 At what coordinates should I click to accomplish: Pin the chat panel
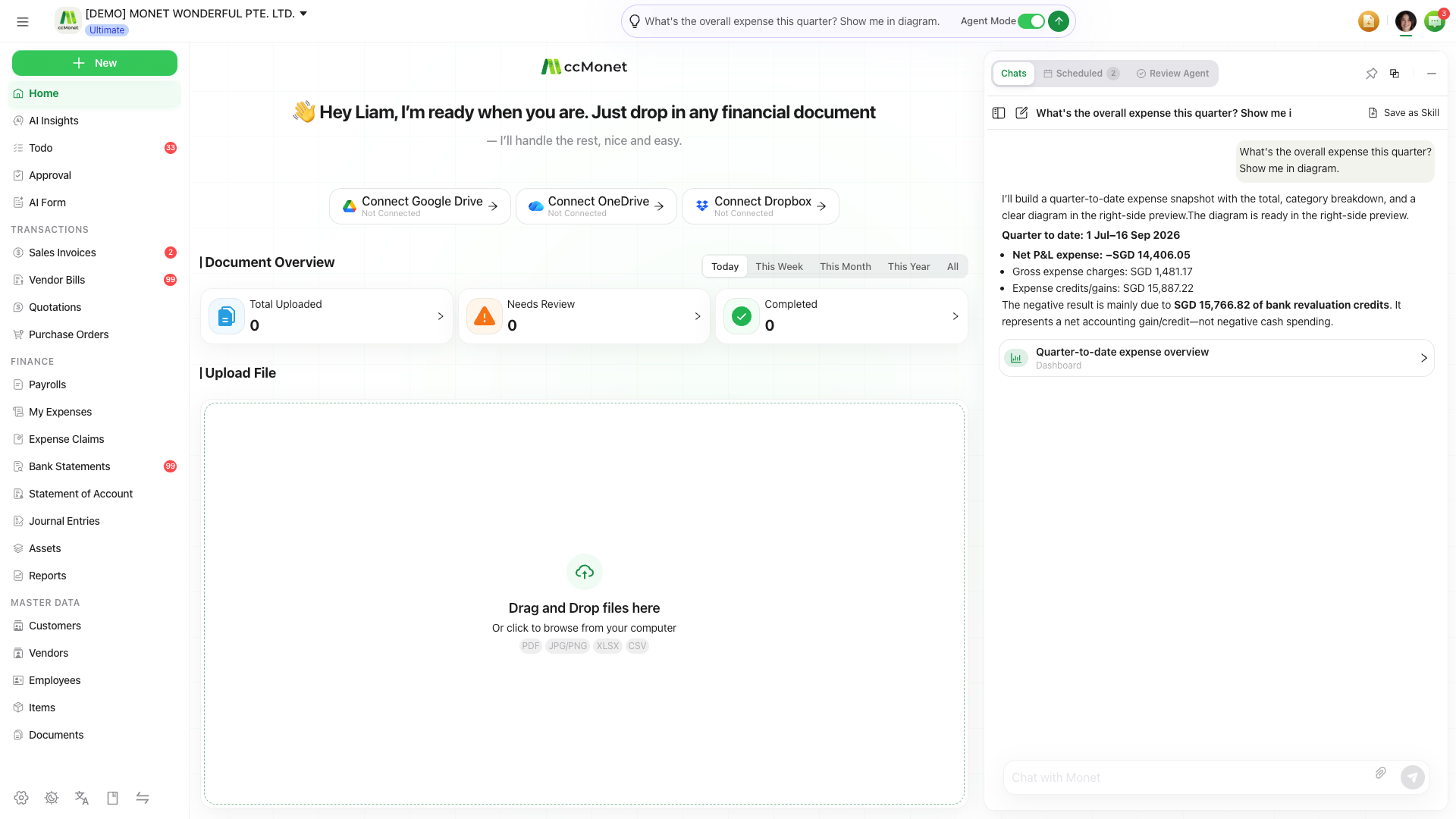point(1372,74)
